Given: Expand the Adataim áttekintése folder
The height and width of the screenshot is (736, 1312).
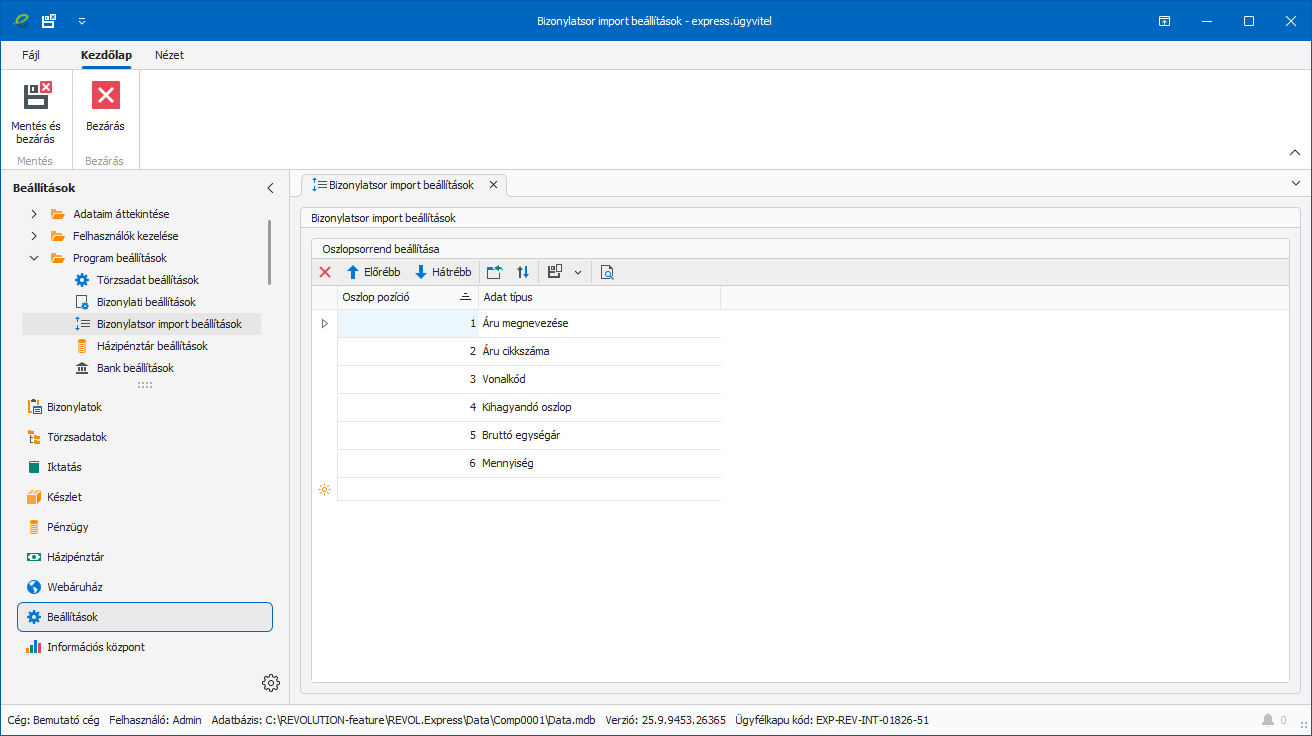Looking at the screenshot, I should coord(34,214).
